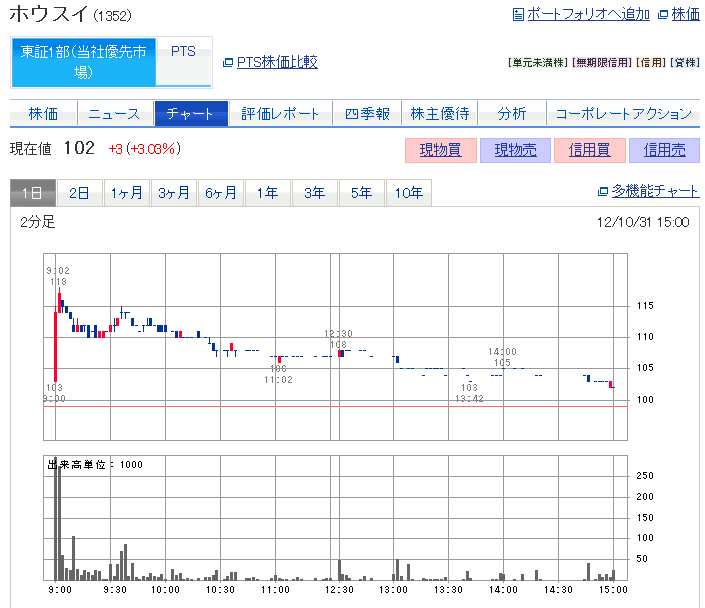
Task: Click the 信用買 button
Action: [589, 150]
